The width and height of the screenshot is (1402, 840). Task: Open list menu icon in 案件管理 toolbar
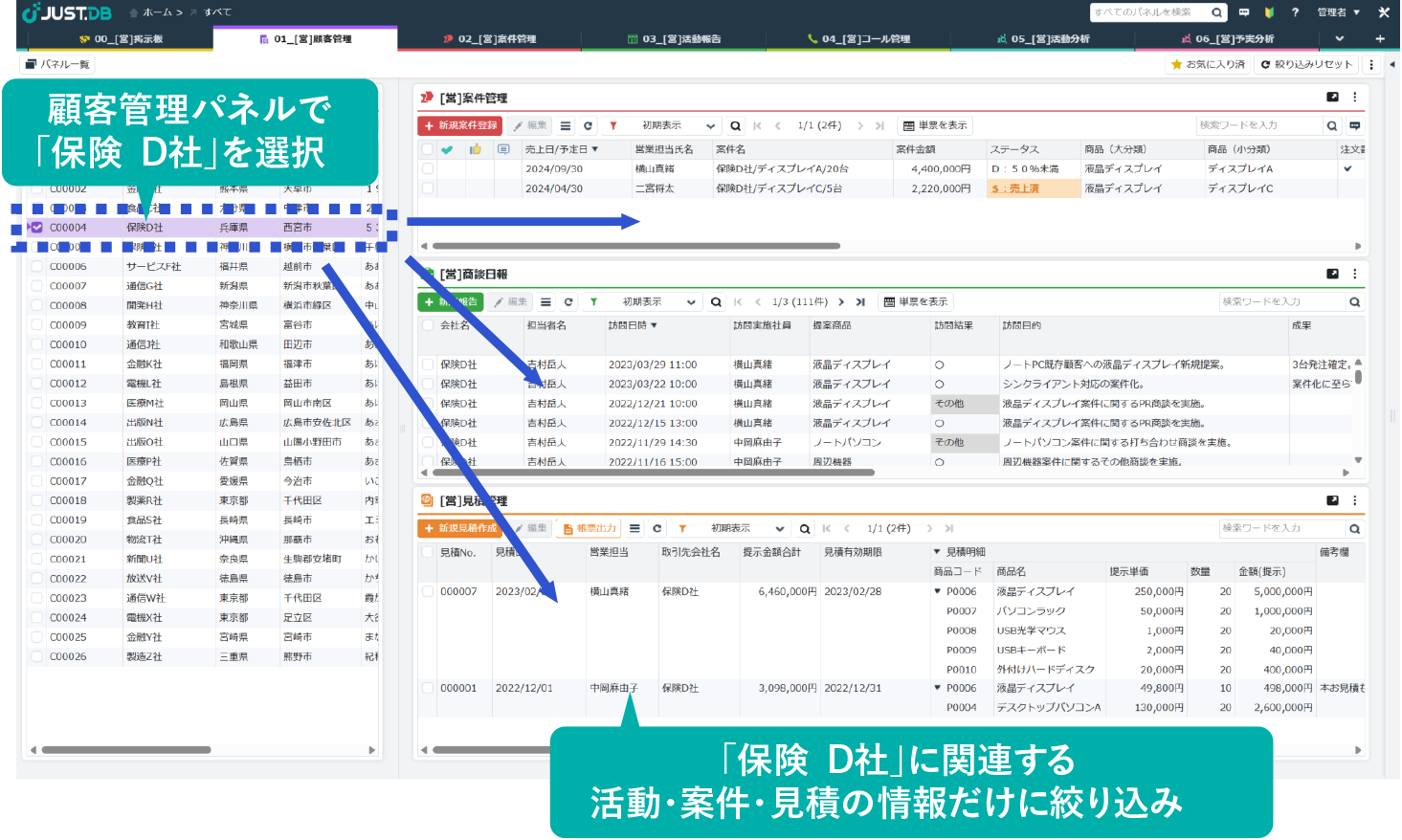point(566,125)
